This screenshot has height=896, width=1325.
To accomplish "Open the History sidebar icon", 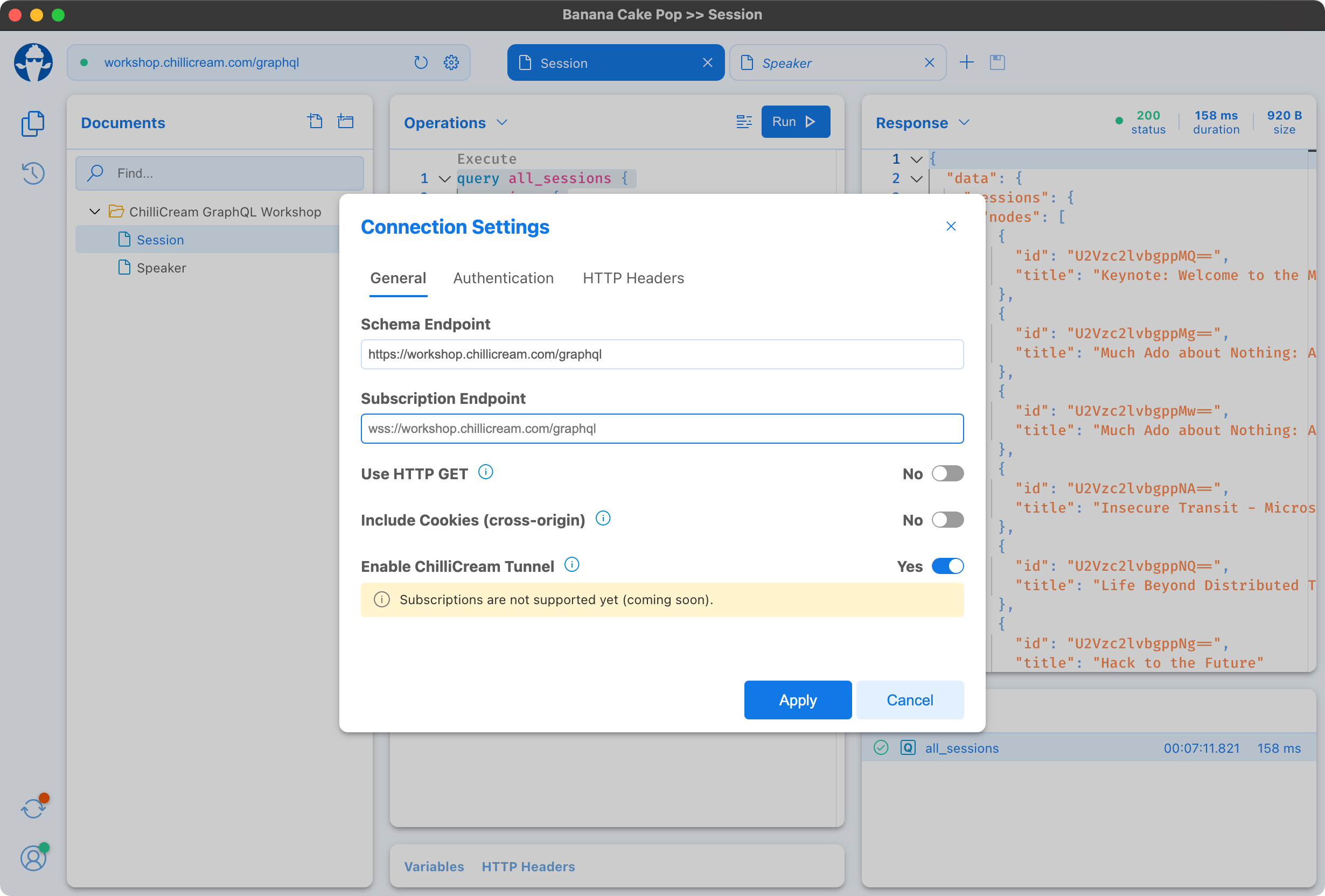I will 33,173.
